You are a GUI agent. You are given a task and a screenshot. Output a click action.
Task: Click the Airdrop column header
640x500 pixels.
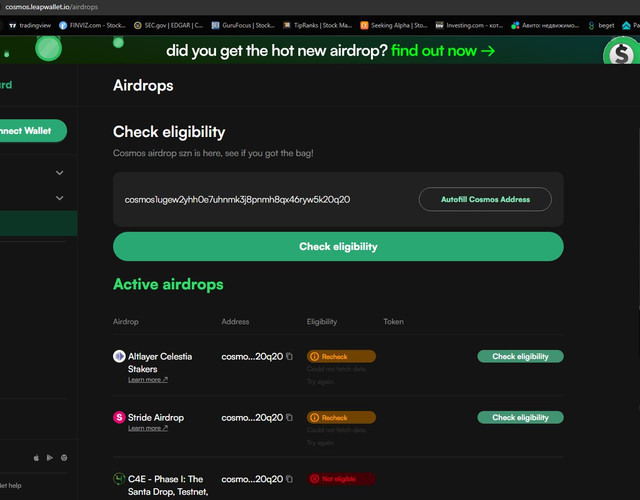click(126, 322)
